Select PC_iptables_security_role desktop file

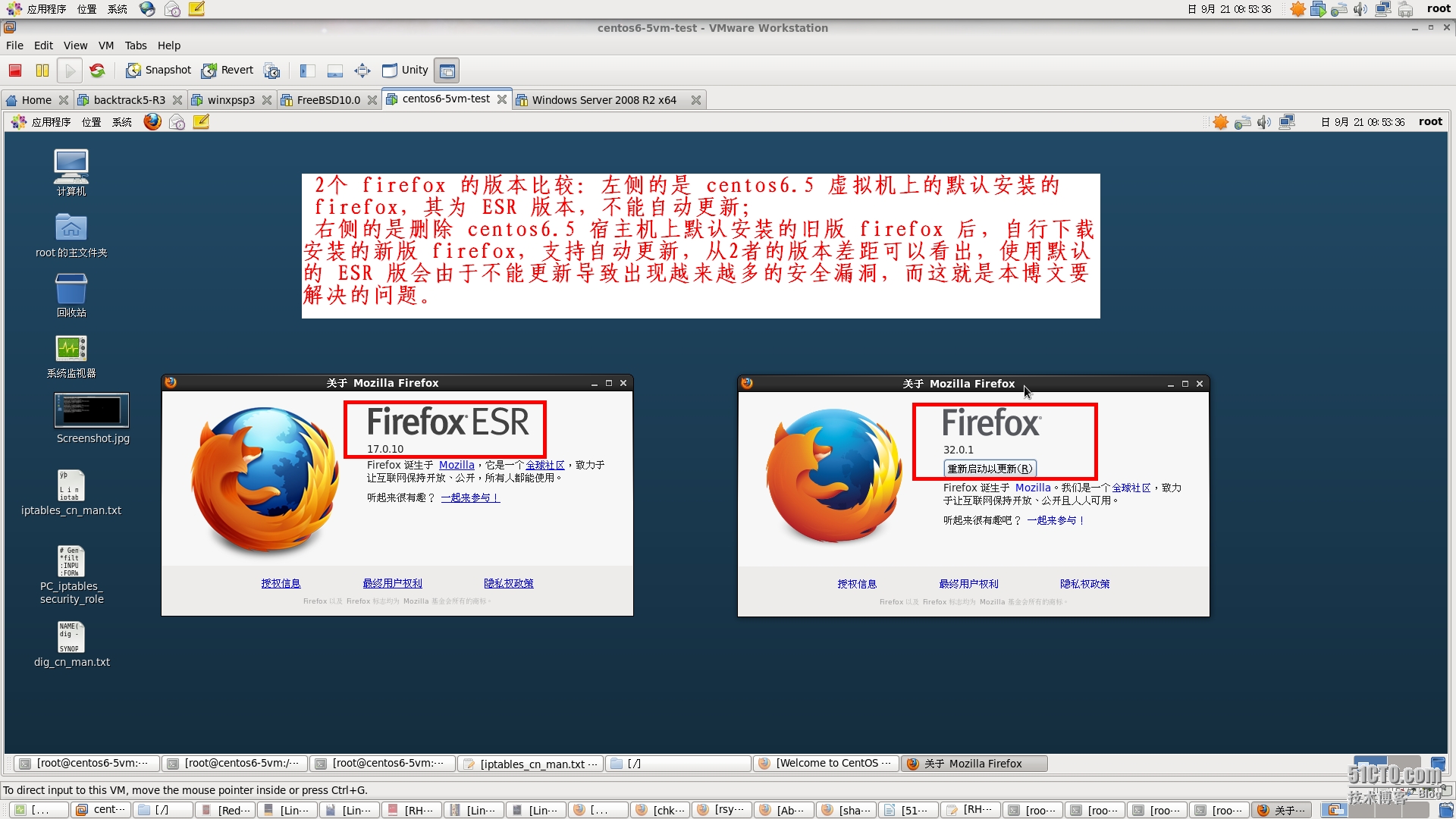click(x=71, y=575)
